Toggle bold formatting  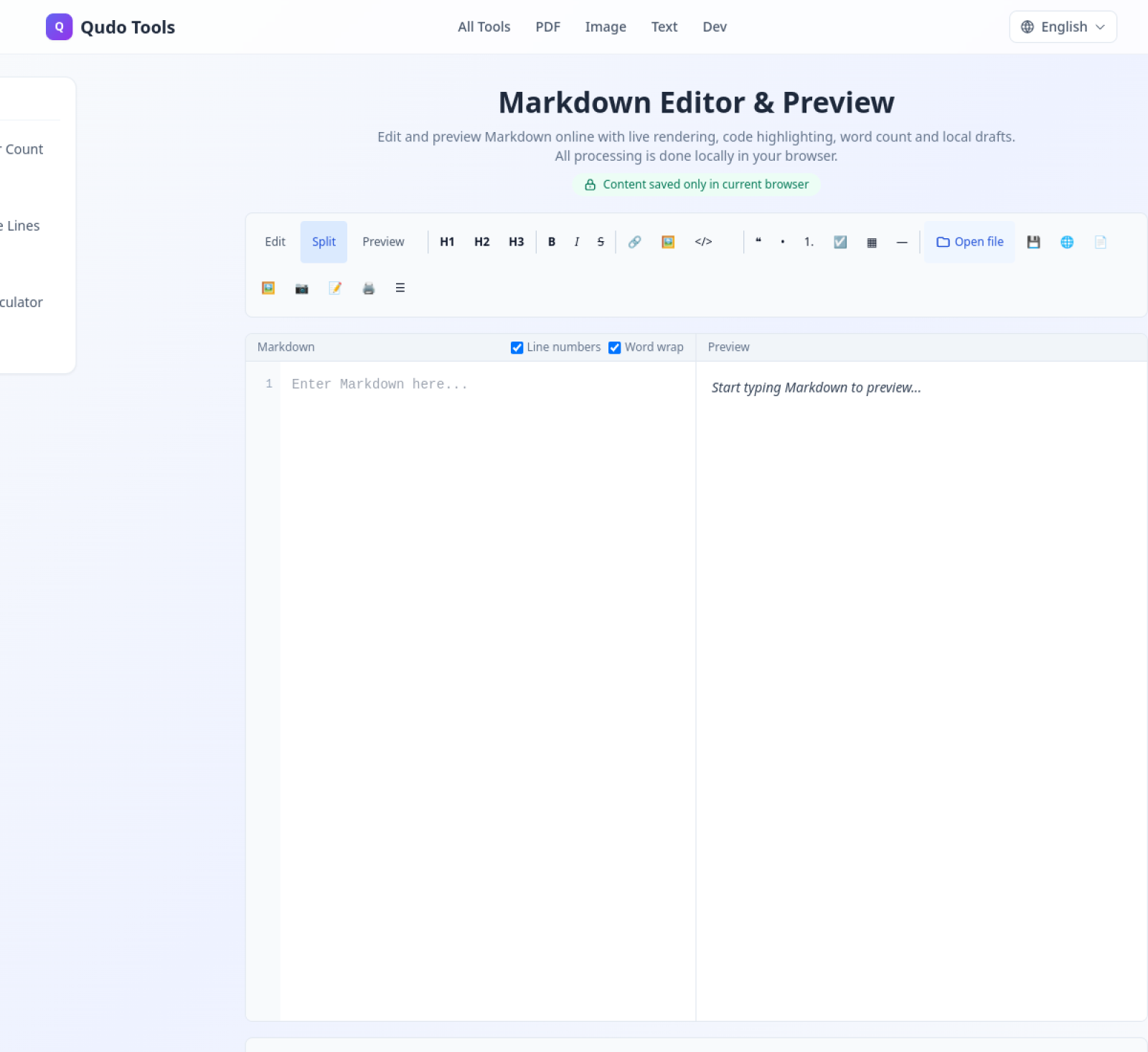552,242
